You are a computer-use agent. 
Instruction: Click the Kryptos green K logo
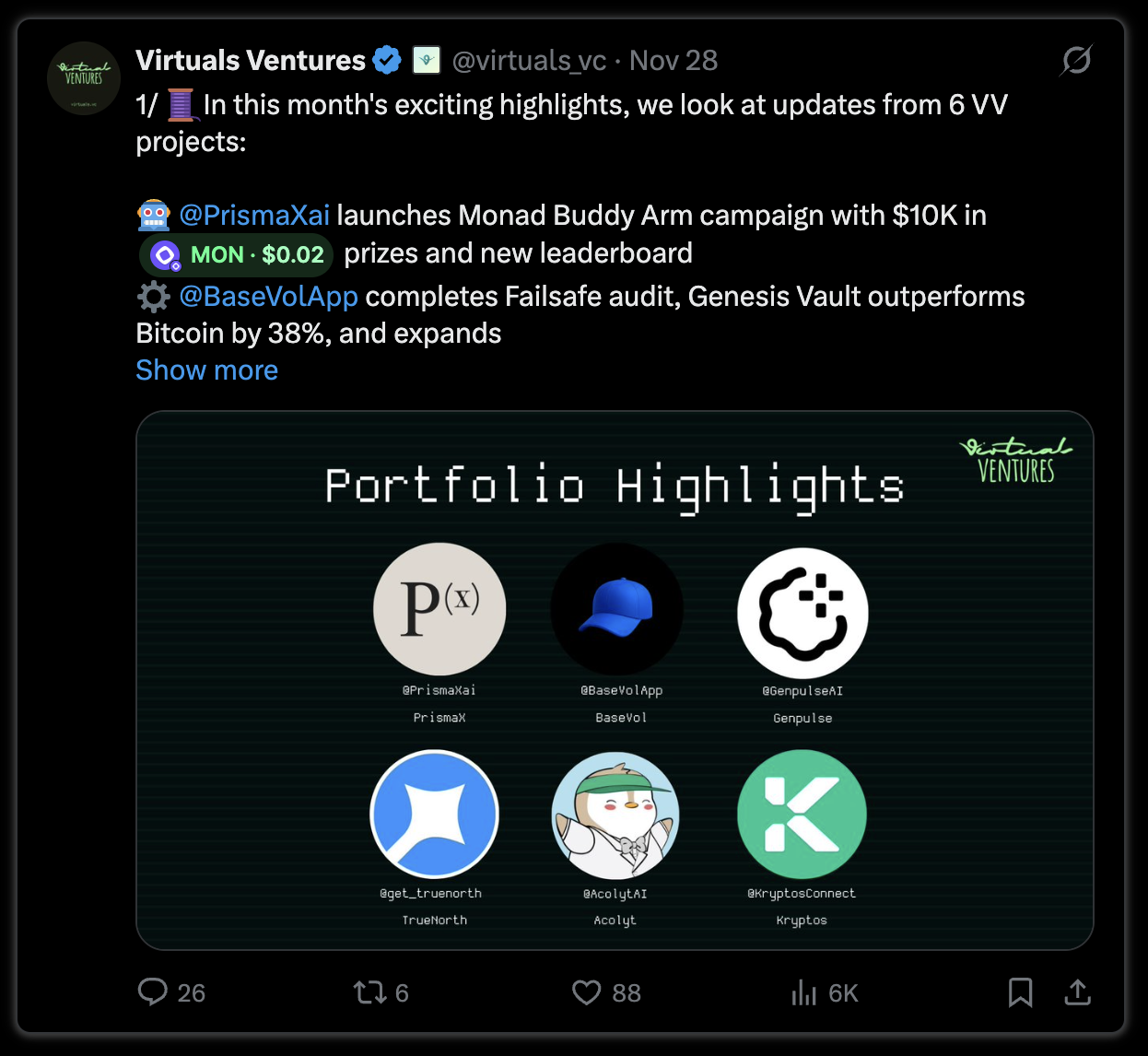click(x=802, y=815)
